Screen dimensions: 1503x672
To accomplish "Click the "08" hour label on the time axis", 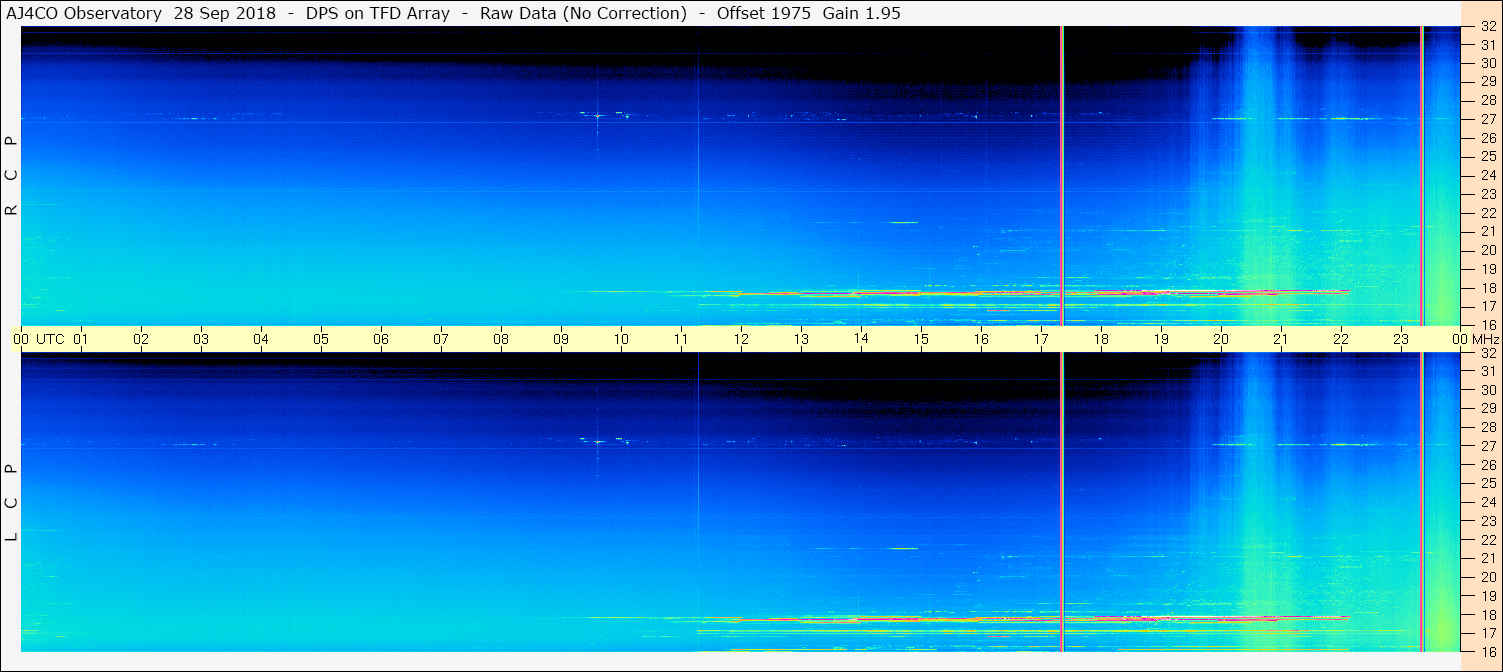I will coord(501,339).
